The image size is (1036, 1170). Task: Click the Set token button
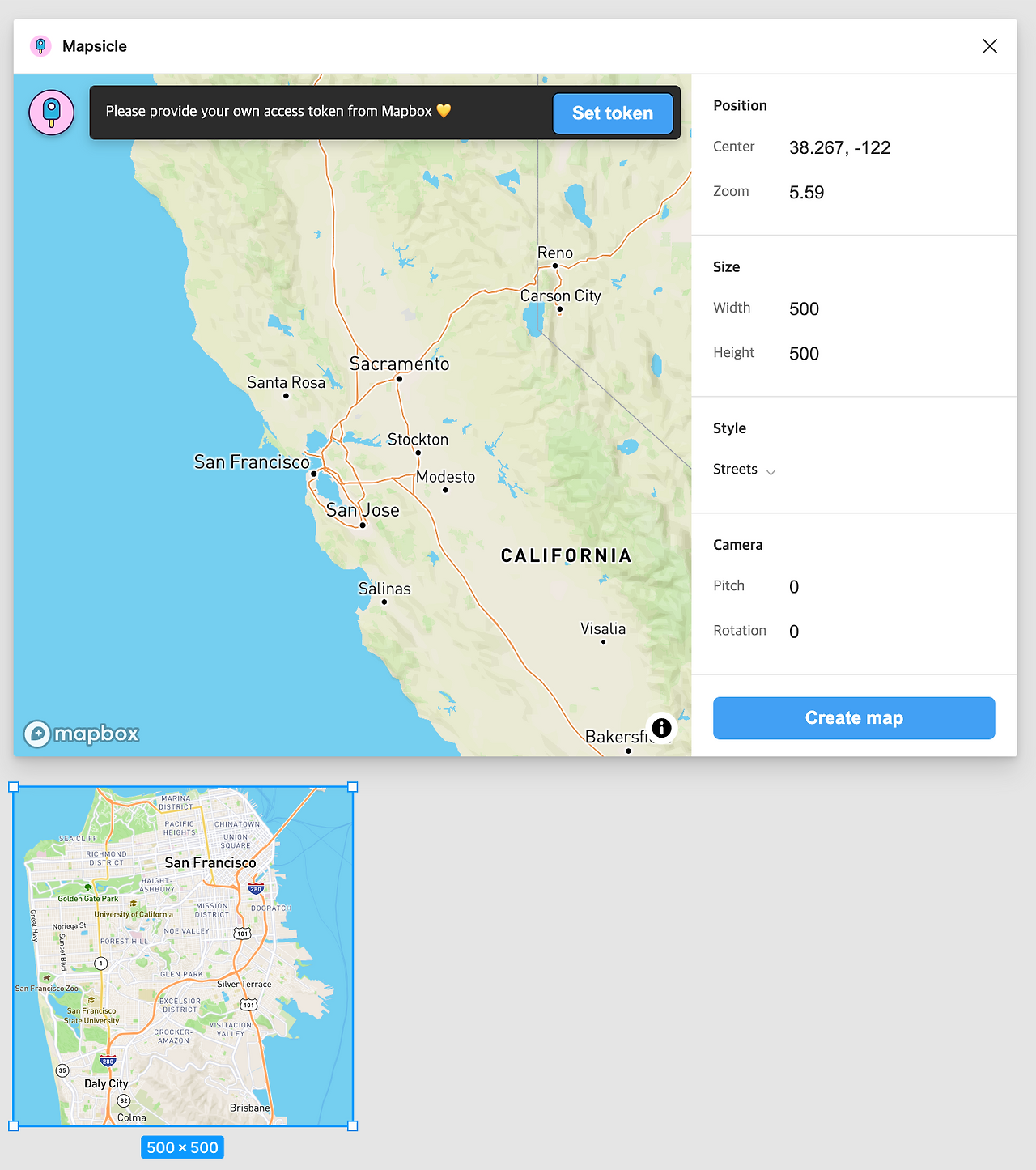pos(613,113)
